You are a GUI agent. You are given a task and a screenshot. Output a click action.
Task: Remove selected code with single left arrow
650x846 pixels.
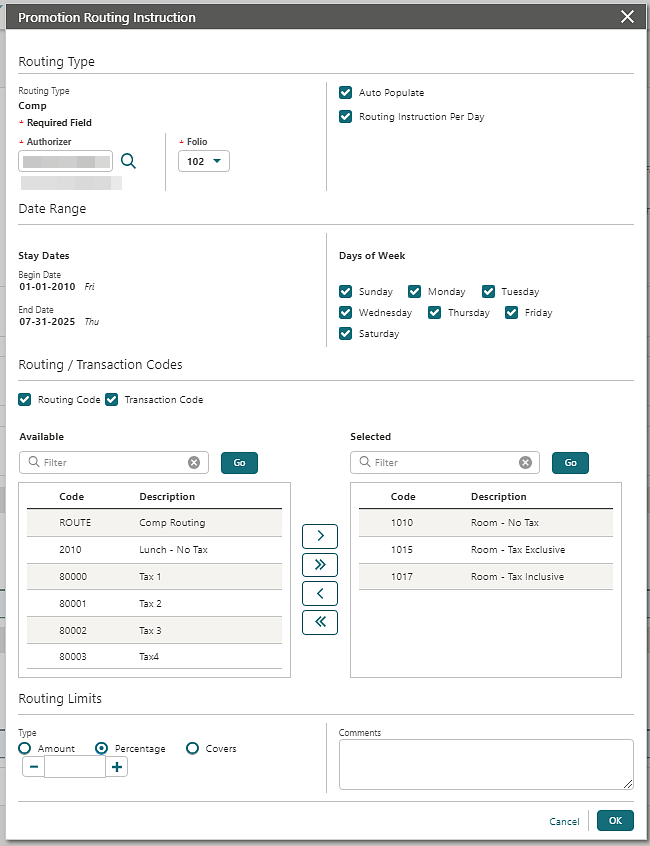(320, 593)
